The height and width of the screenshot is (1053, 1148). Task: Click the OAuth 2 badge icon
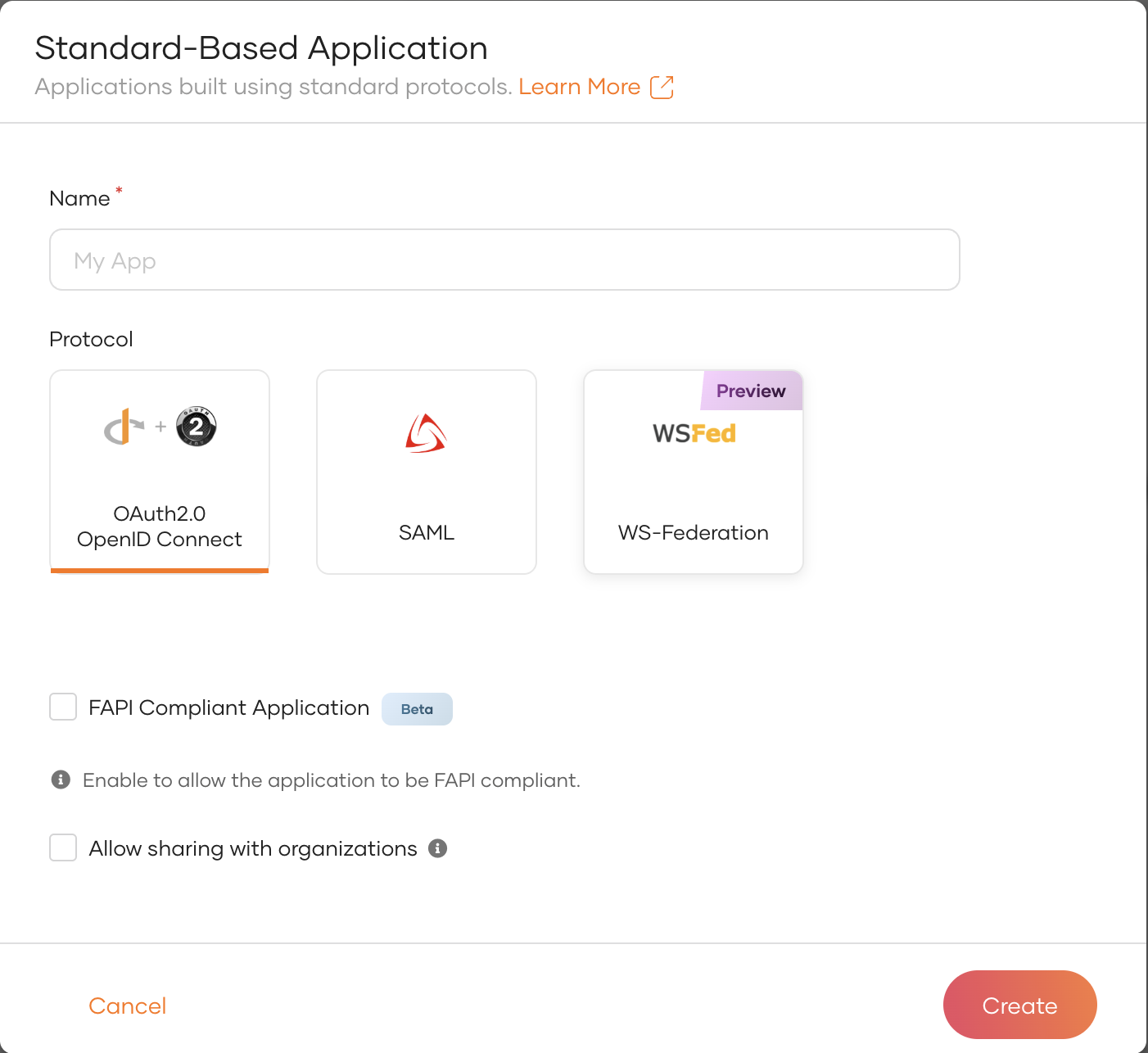coord(197,427)
